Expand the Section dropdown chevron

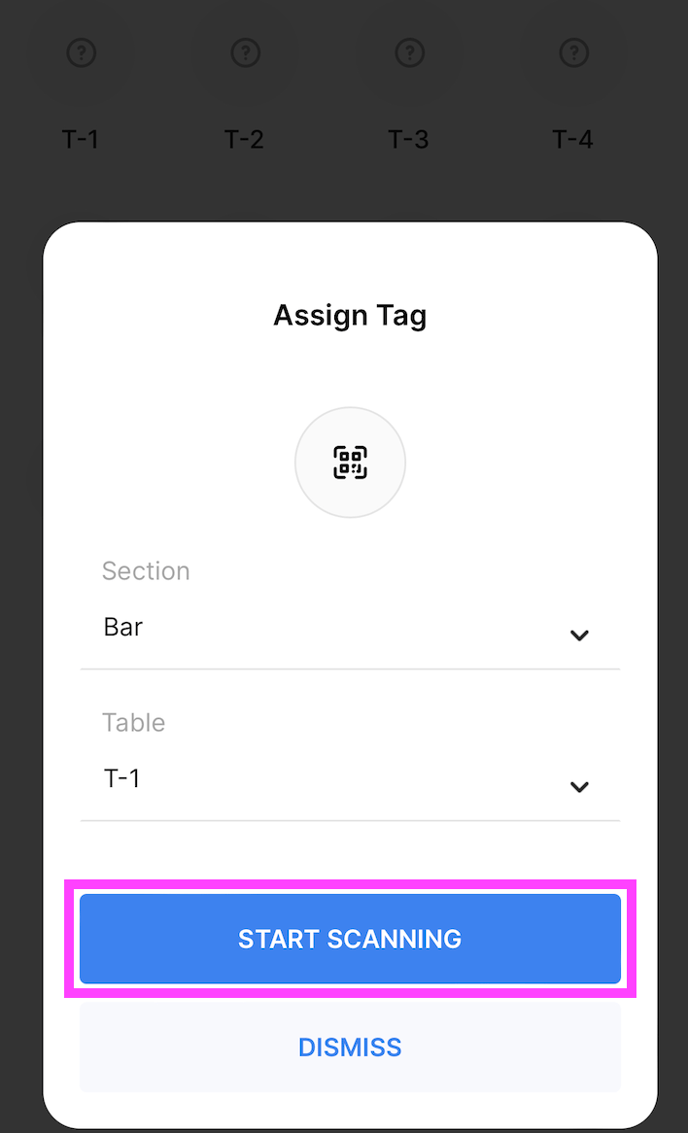[579, 635]
